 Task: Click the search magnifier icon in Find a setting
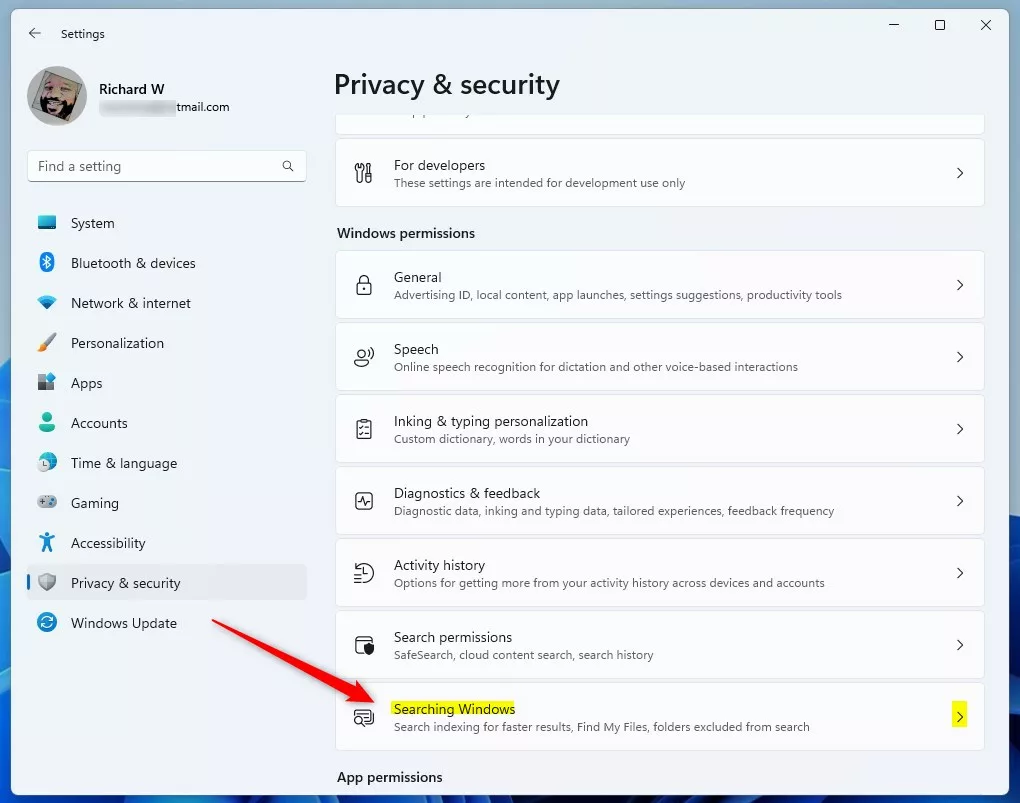coord(288,166)
